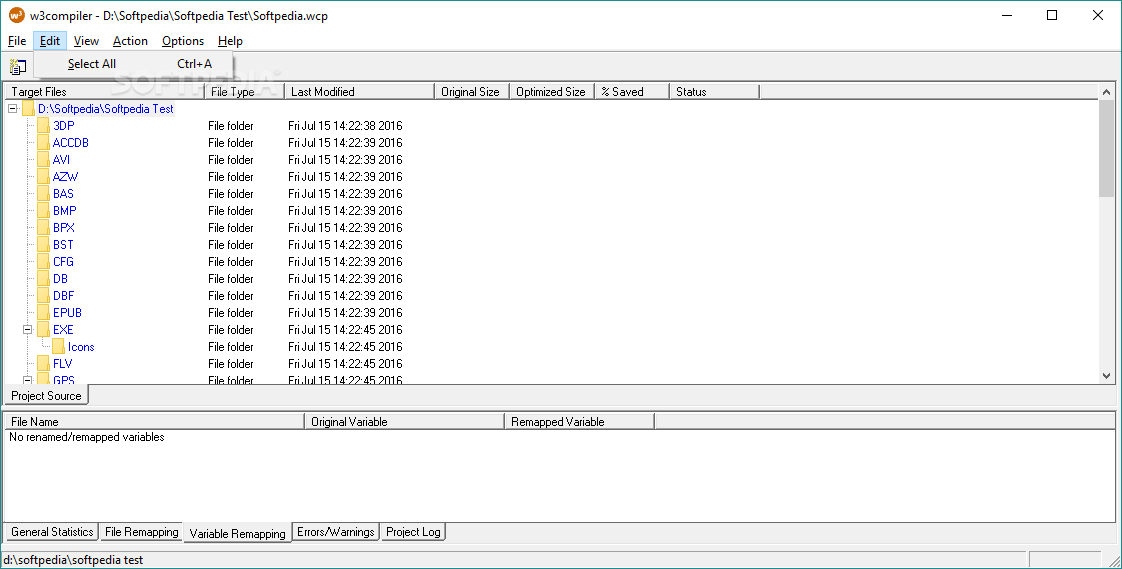
Task: Sort by File Type column header
Action: [245, 92]
